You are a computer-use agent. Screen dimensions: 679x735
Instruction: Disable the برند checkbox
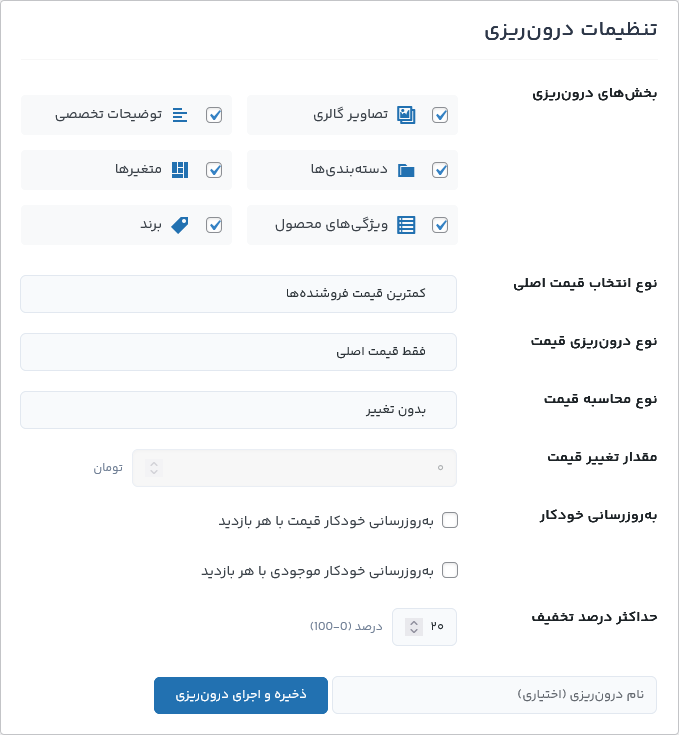(214, 225)
